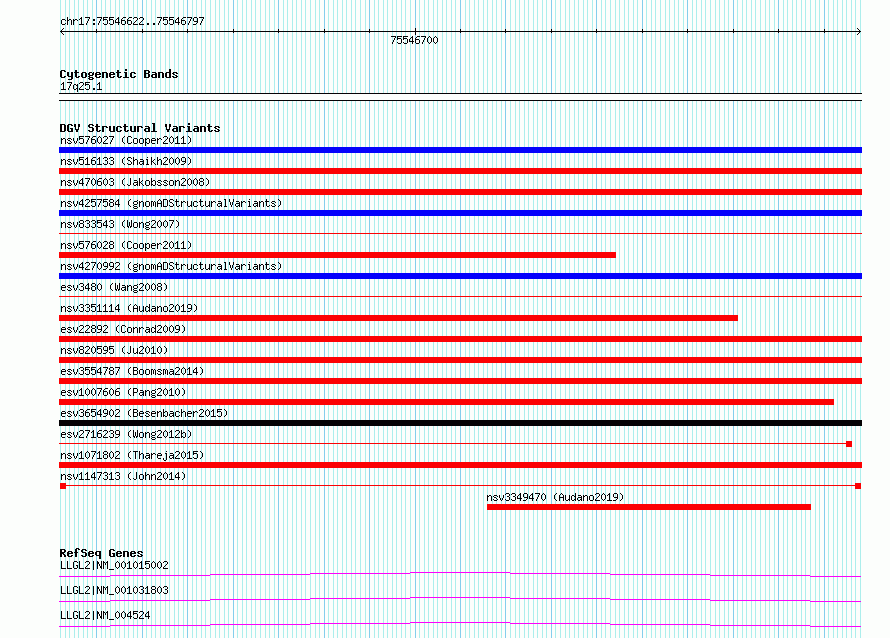The height and width of the screenshot is (638, 890).
Task: Click the DGV Structural Variants track heading
Action: [x=140, y=128]
